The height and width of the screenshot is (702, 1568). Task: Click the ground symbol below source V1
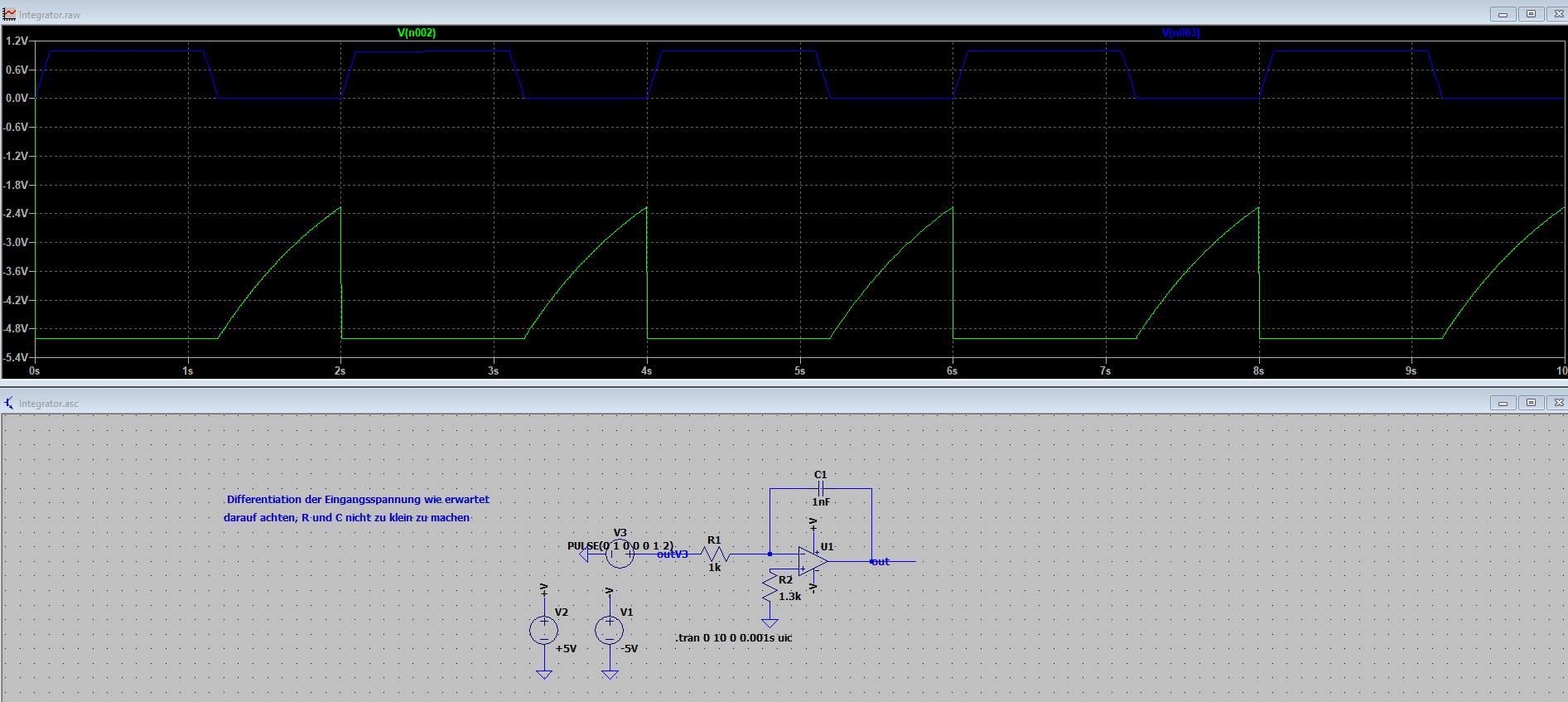tap(610, 675)
